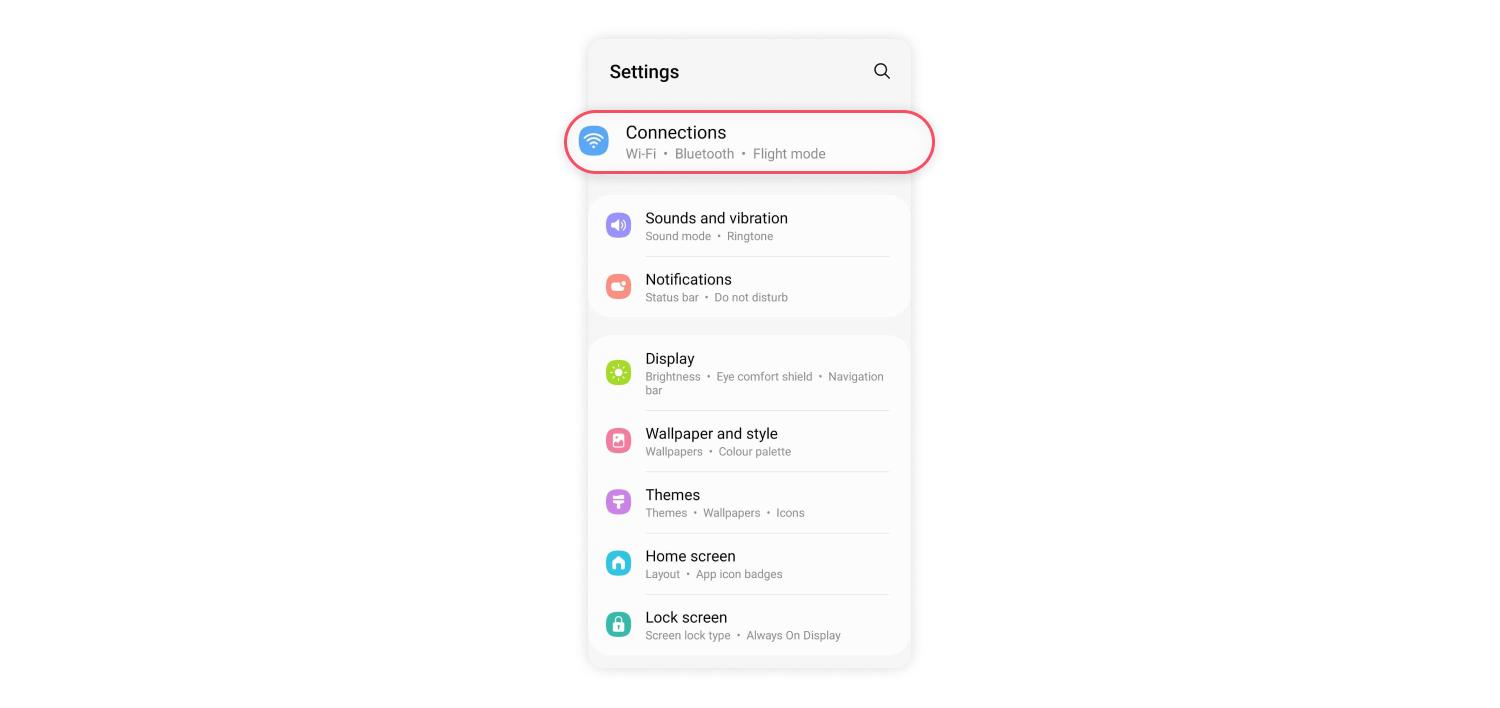Open the Connections settings entry
This screenshot has width=1500, height=708.
click(x=749, y=142)
